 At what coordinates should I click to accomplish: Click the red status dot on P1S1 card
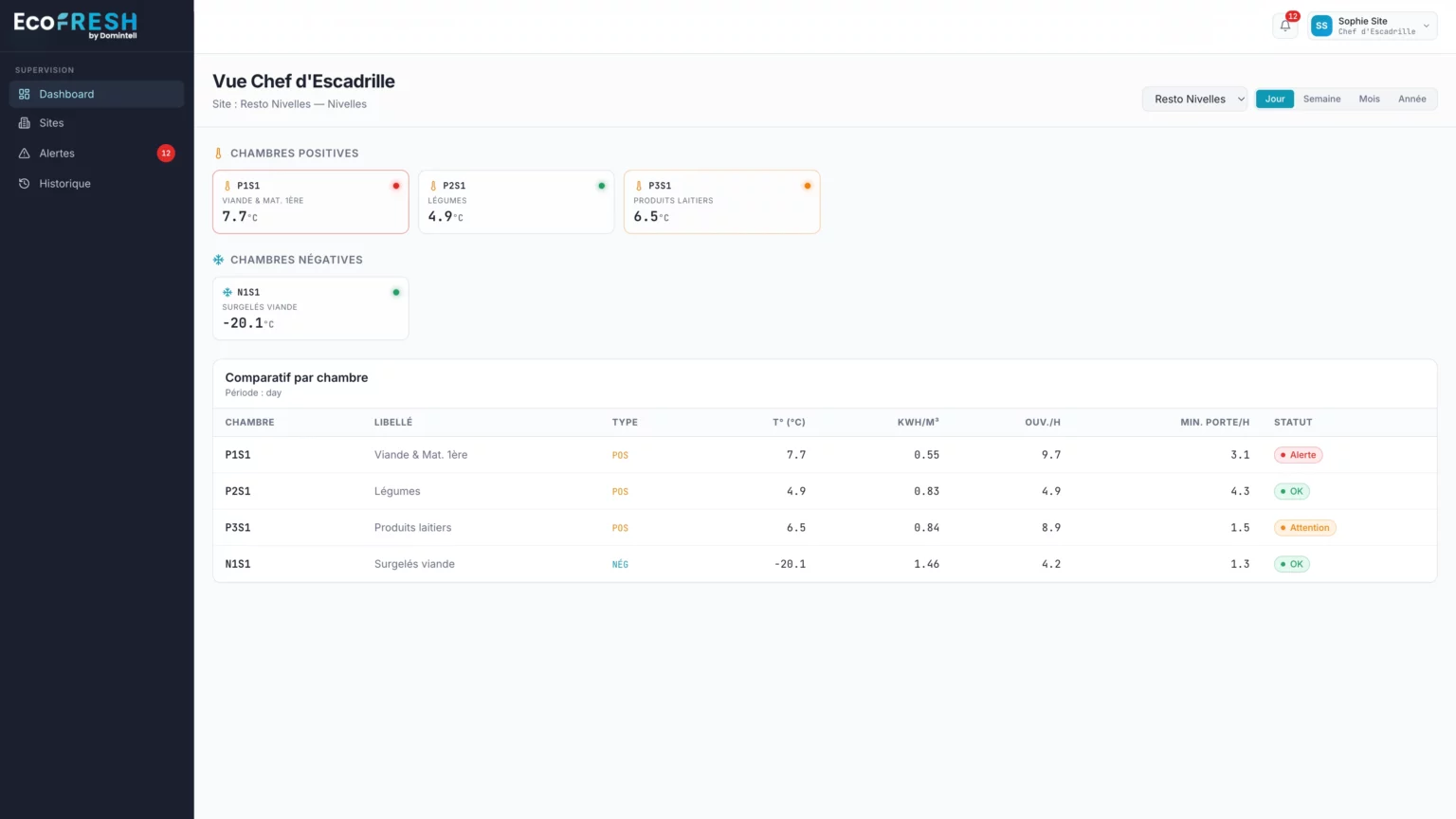click(396, 186)
